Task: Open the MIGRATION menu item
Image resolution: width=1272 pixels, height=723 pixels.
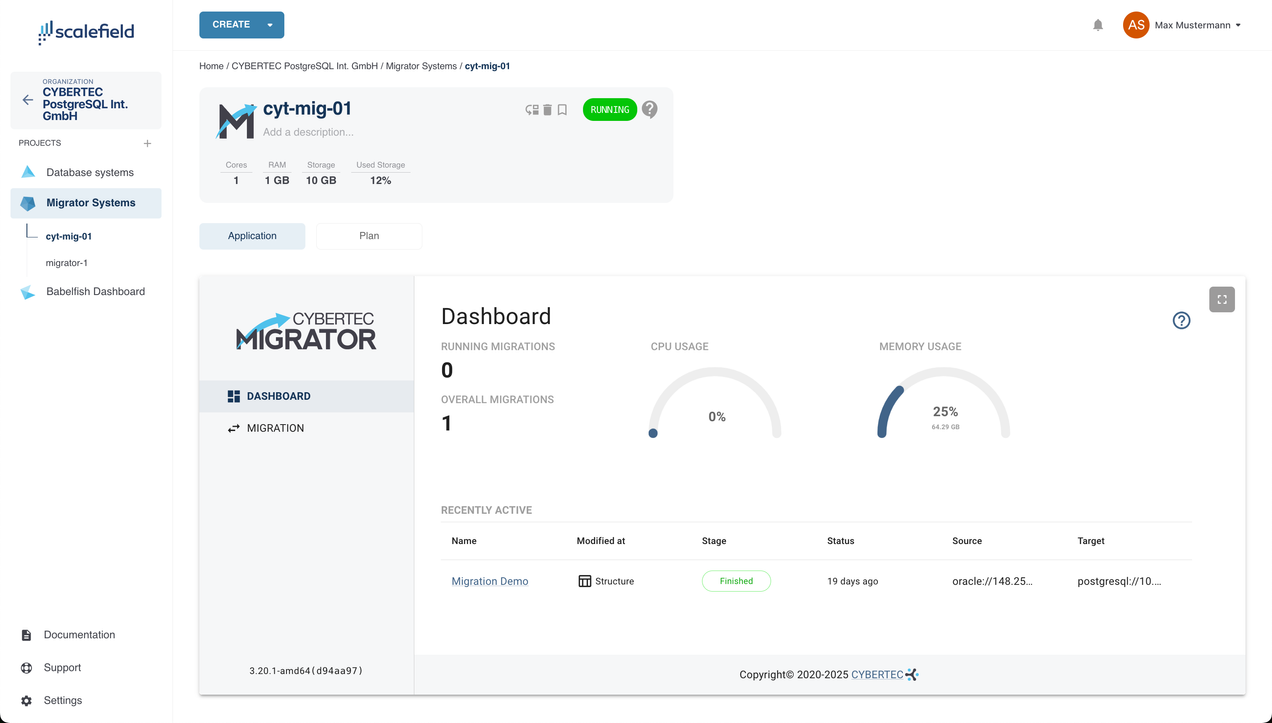Action: click(275, 428)
